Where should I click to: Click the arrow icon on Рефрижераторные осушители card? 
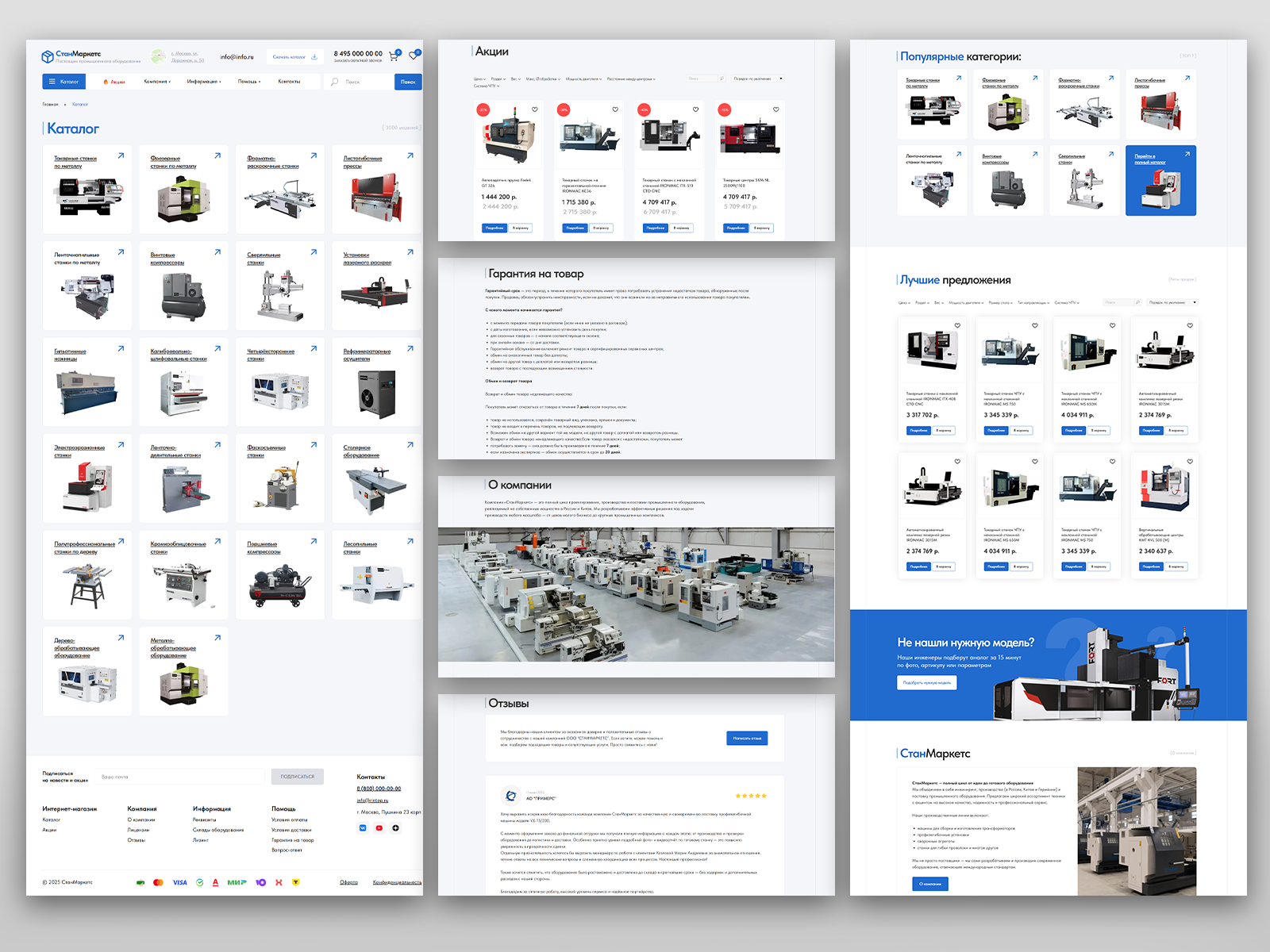pos(410,348)
